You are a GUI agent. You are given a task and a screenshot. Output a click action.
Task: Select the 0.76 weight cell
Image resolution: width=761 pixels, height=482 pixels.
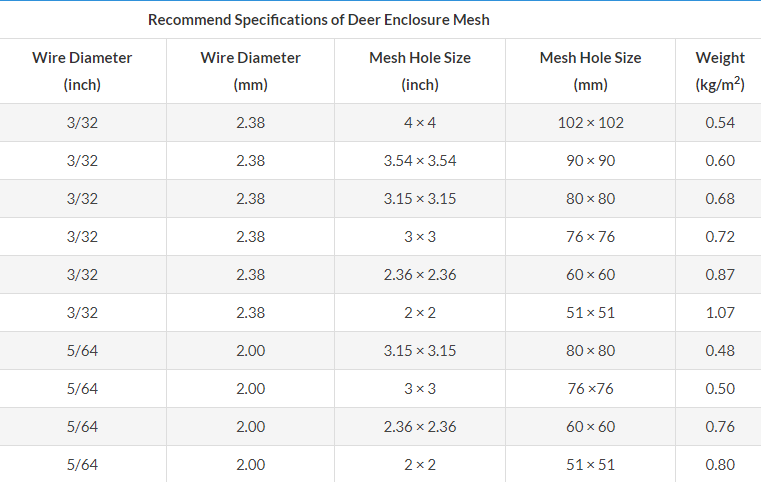(x=720, y=427)
